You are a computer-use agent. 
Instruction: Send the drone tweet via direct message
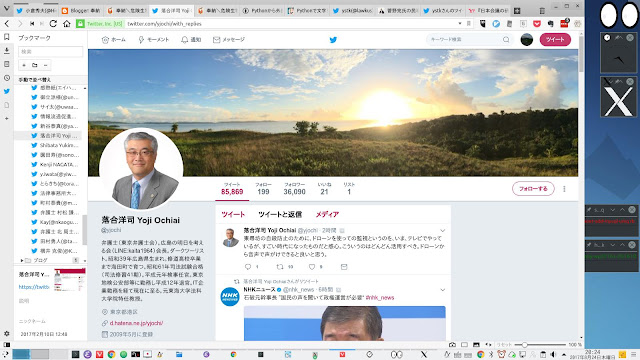pos(344,267)
